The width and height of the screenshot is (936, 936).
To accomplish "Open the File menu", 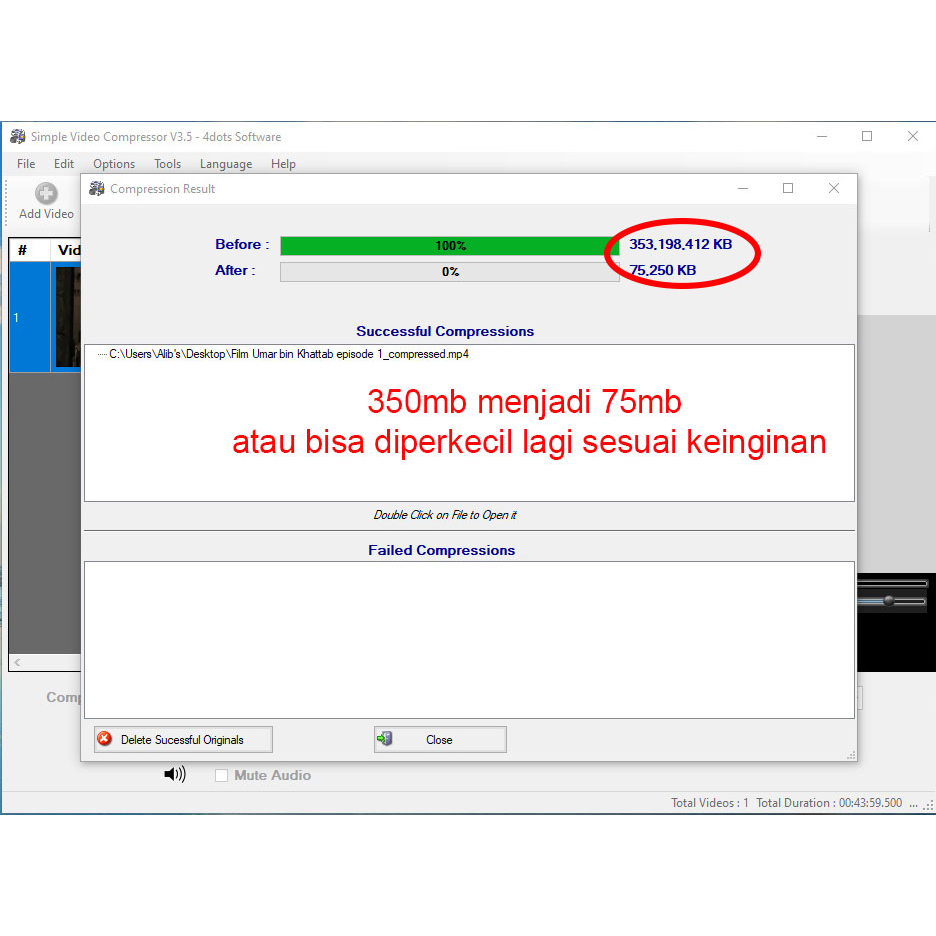I will 26,164.
